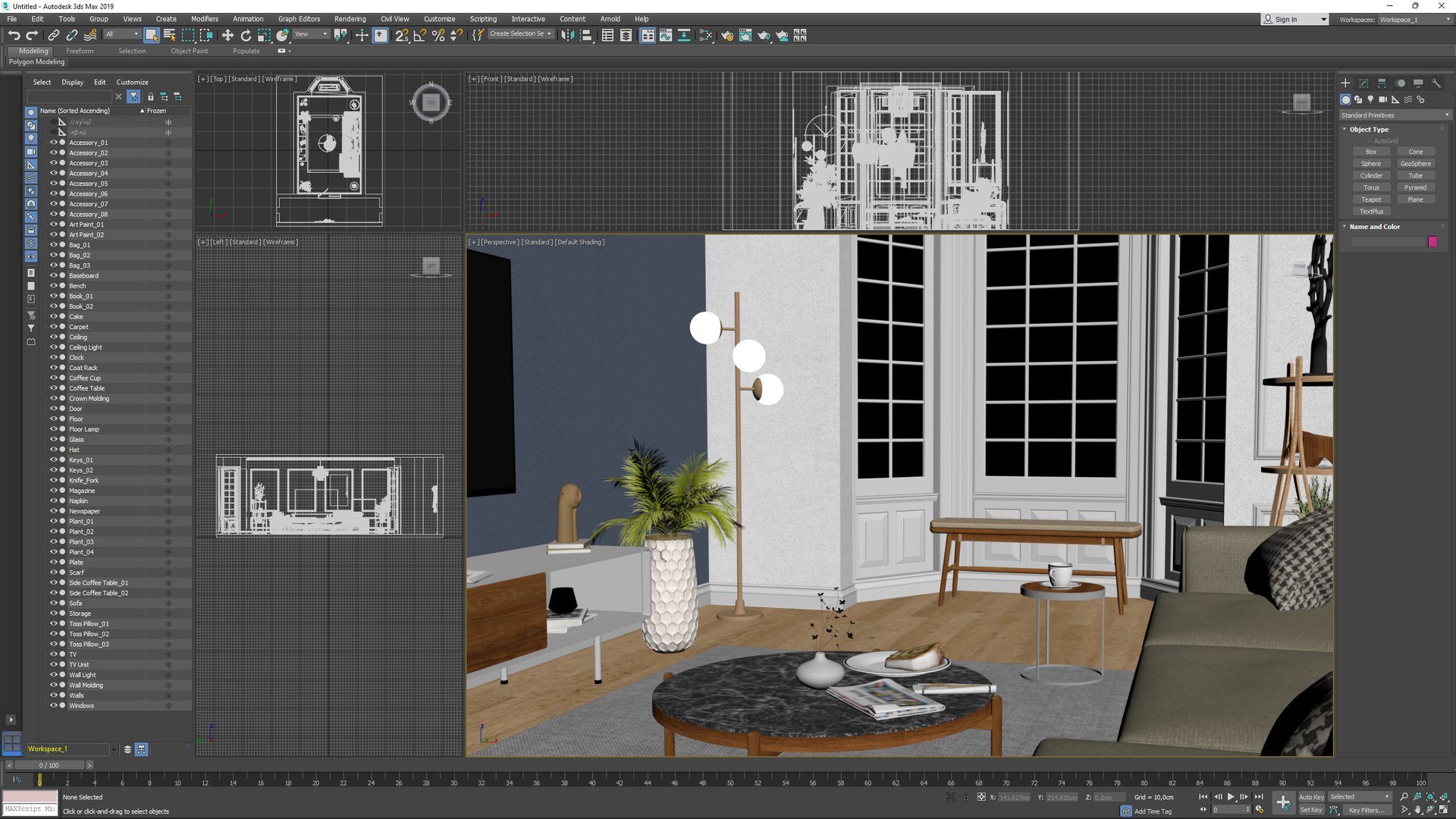Viewport: 1456px width, 819px height.
Task: Open the Create Selection Set dropdown
Action: point(520,34)
